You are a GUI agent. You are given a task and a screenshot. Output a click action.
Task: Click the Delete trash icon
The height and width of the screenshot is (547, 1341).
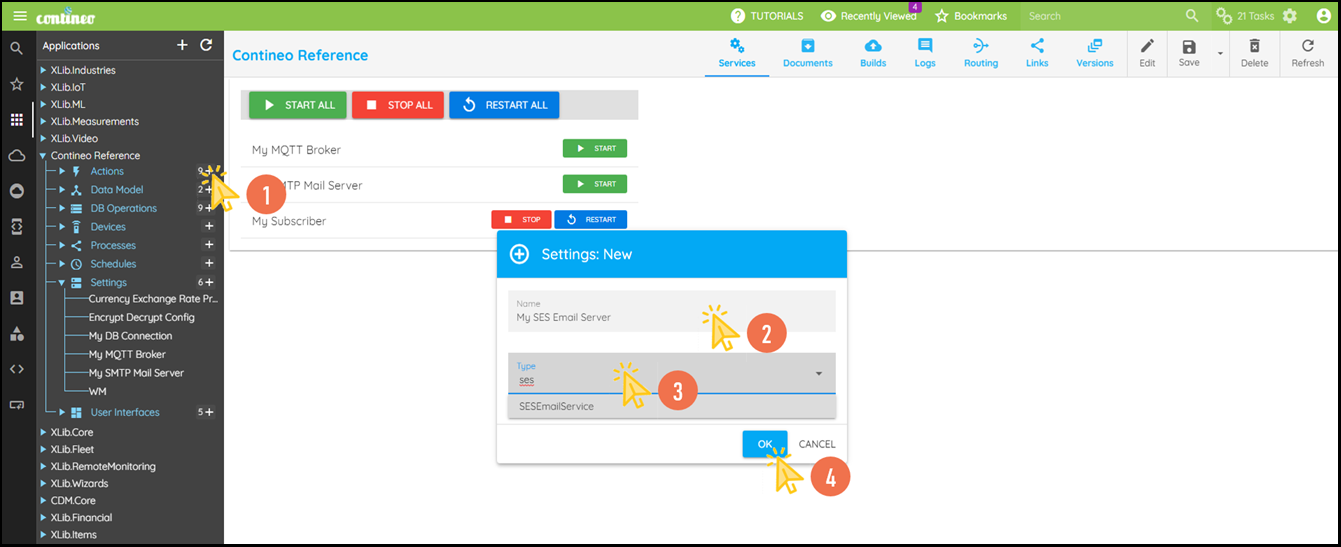tap(1254, 52)
